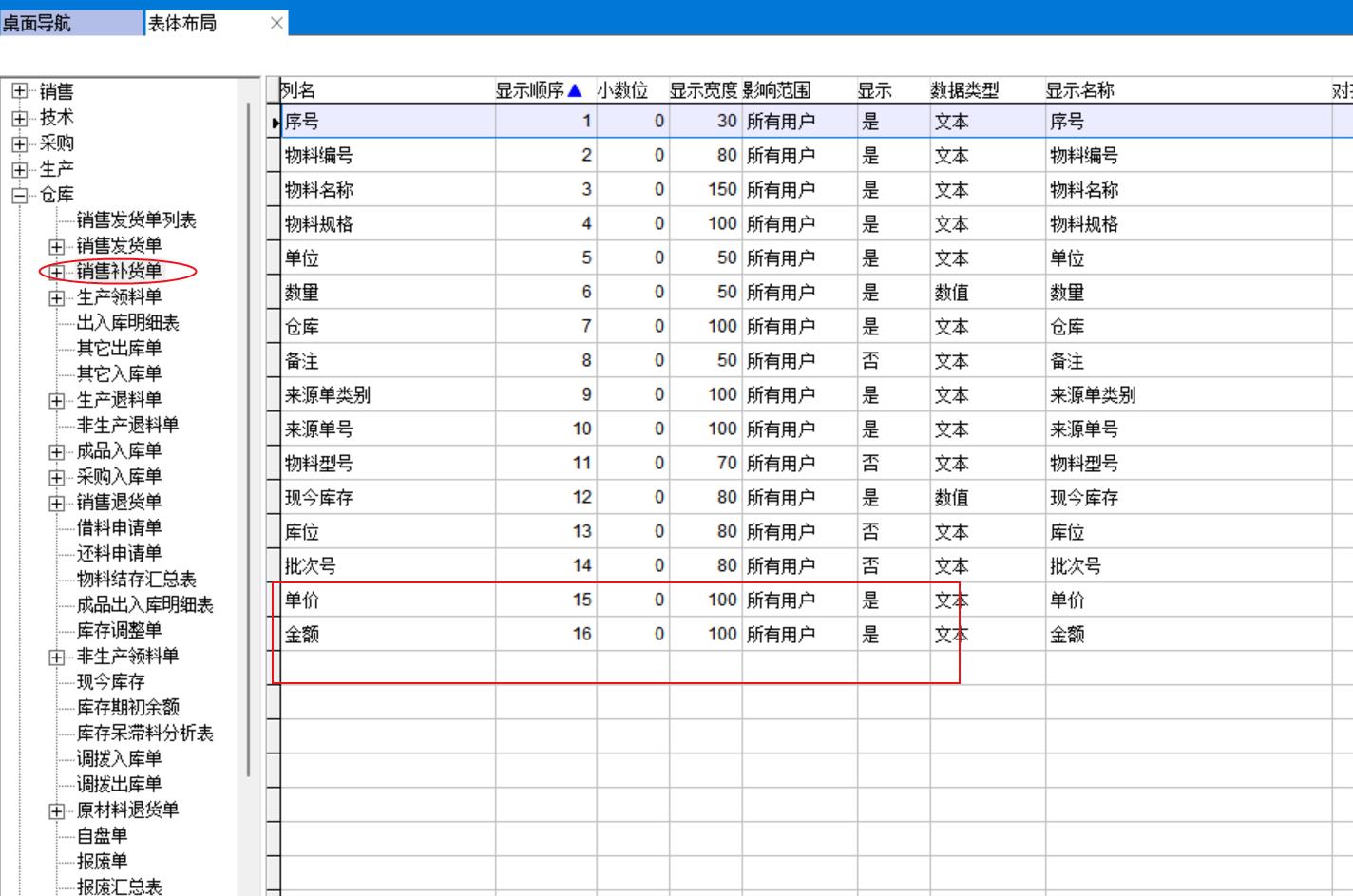Select 出入库明细表 tree item
1353x896 pixels.
tap(127, 323)
